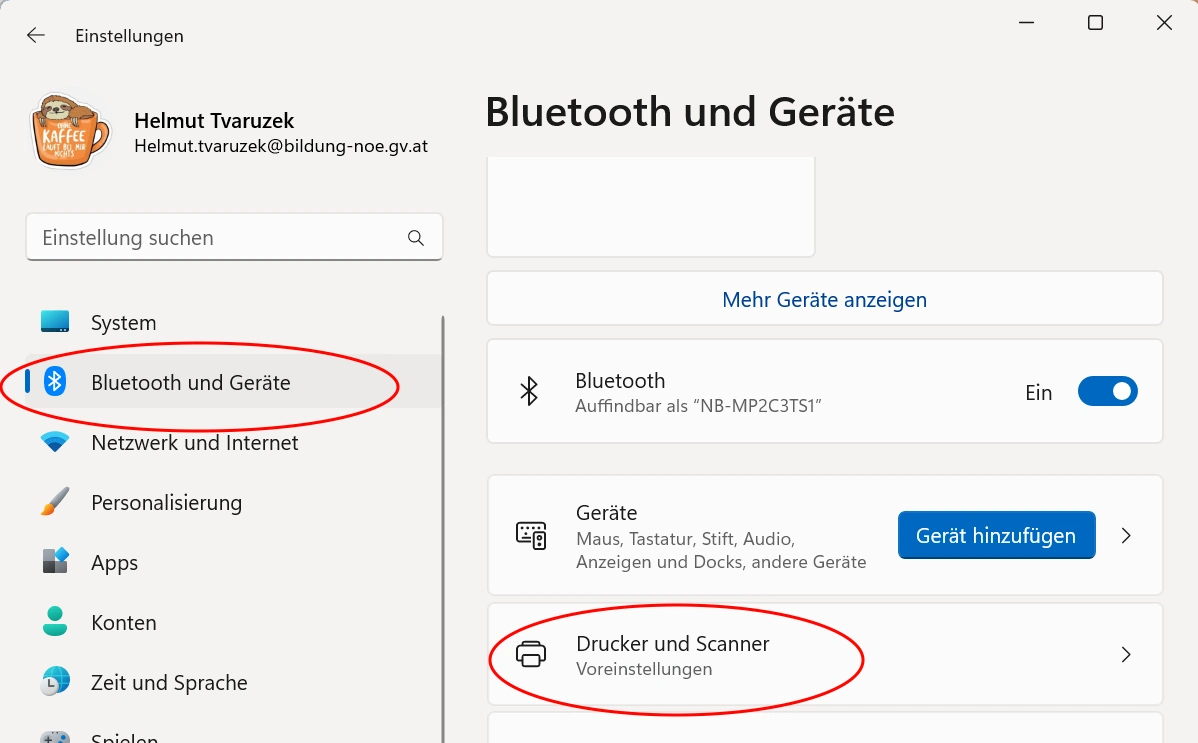
Task: Expand Drucker und Scanner chevron arrow
Action: pos(1126,655)
